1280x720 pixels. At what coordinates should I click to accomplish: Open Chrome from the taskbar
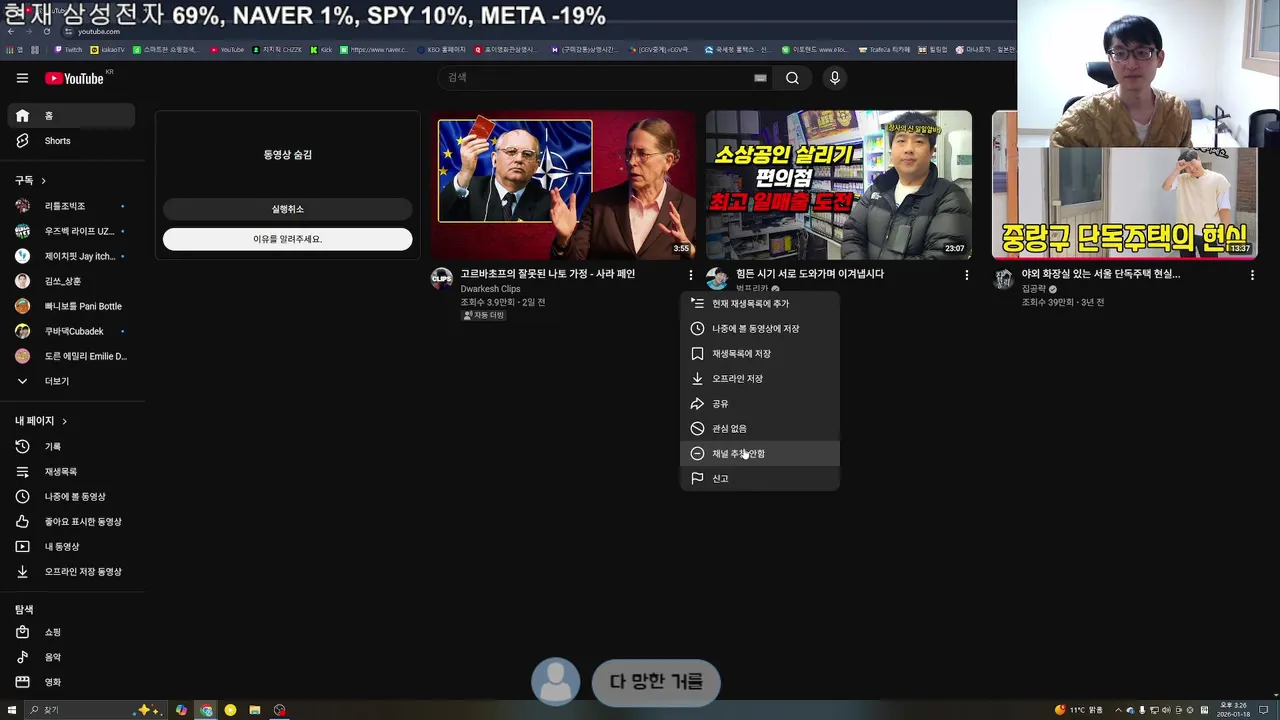tap(206, 710)
